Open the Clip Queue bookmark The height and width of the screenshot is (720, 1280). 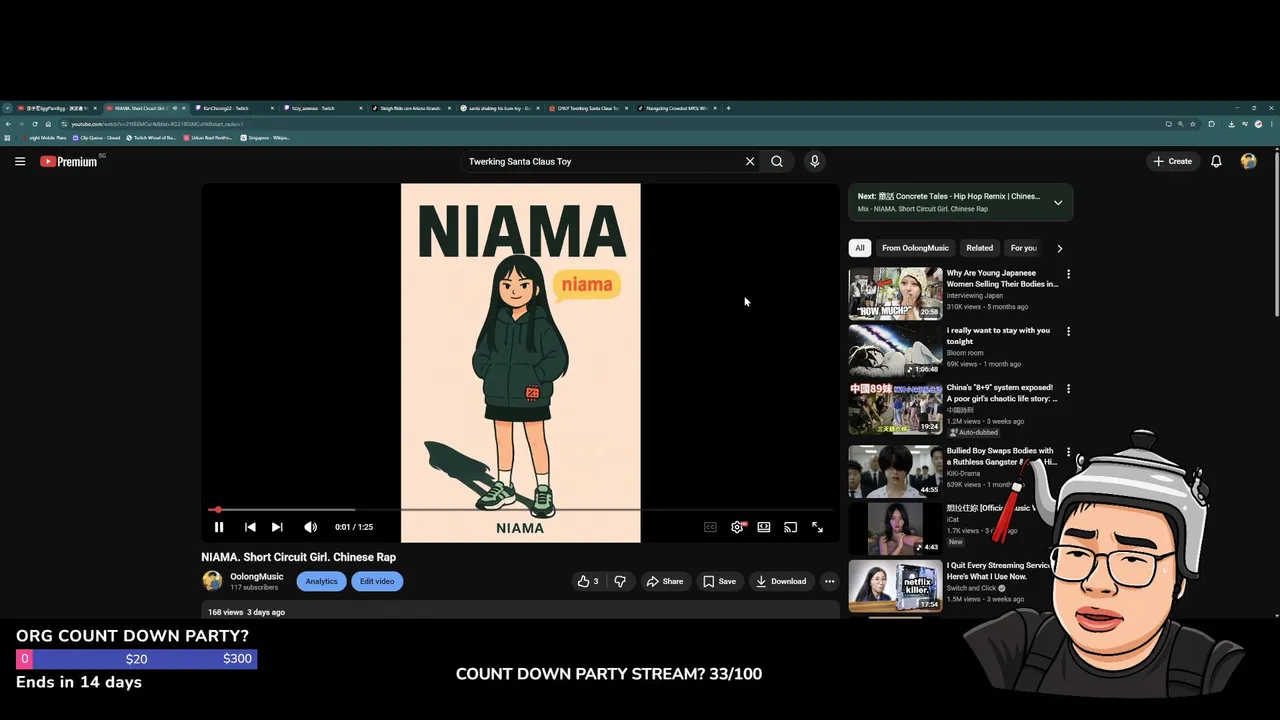pos(97,138)
